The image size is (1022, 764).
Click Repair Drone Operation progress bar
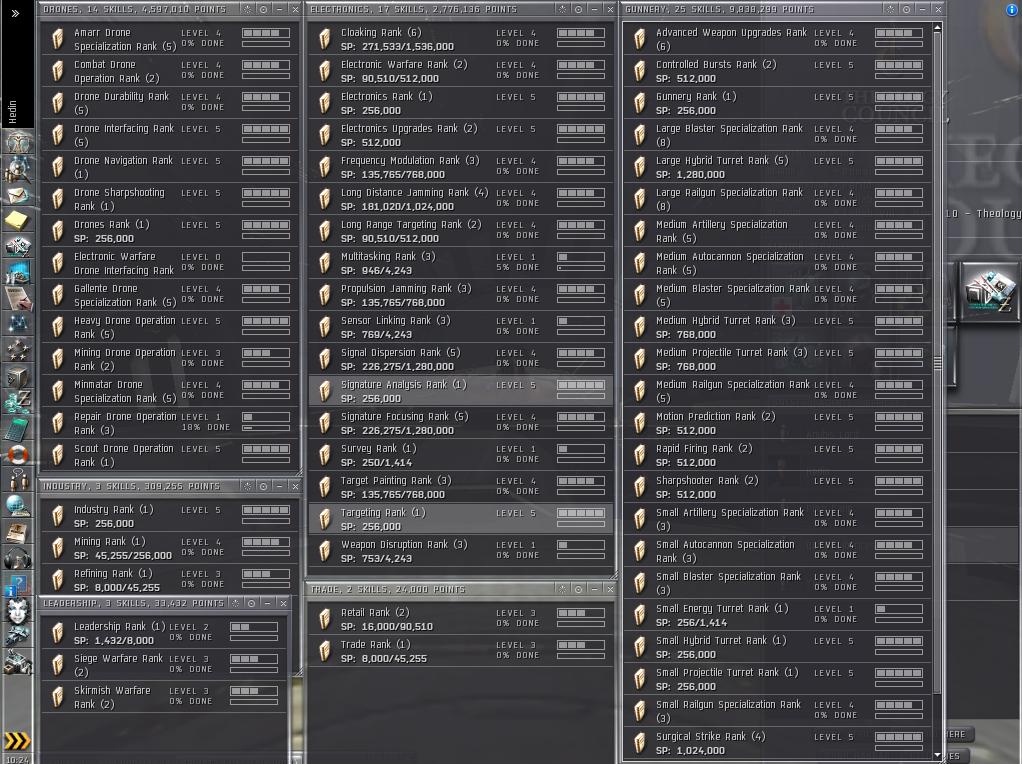(x=266, y=428)
